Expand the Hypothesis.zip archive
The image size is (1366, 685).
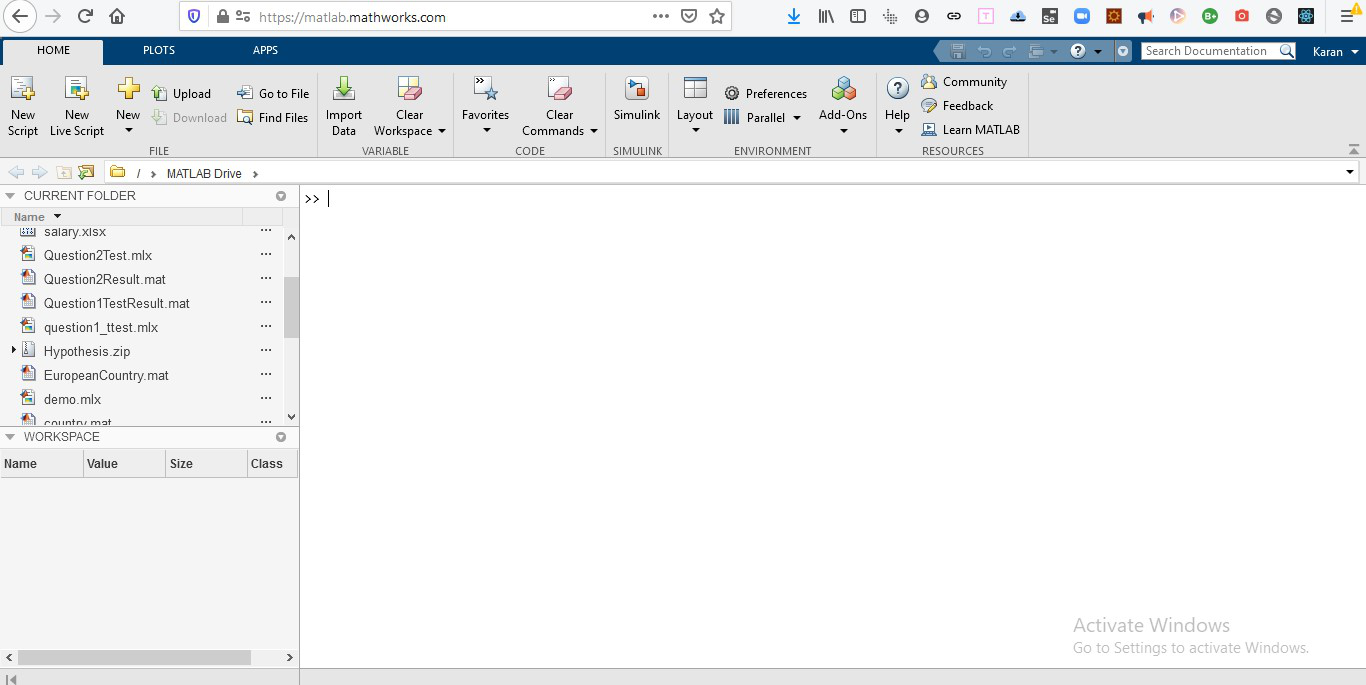pos(13,350)
